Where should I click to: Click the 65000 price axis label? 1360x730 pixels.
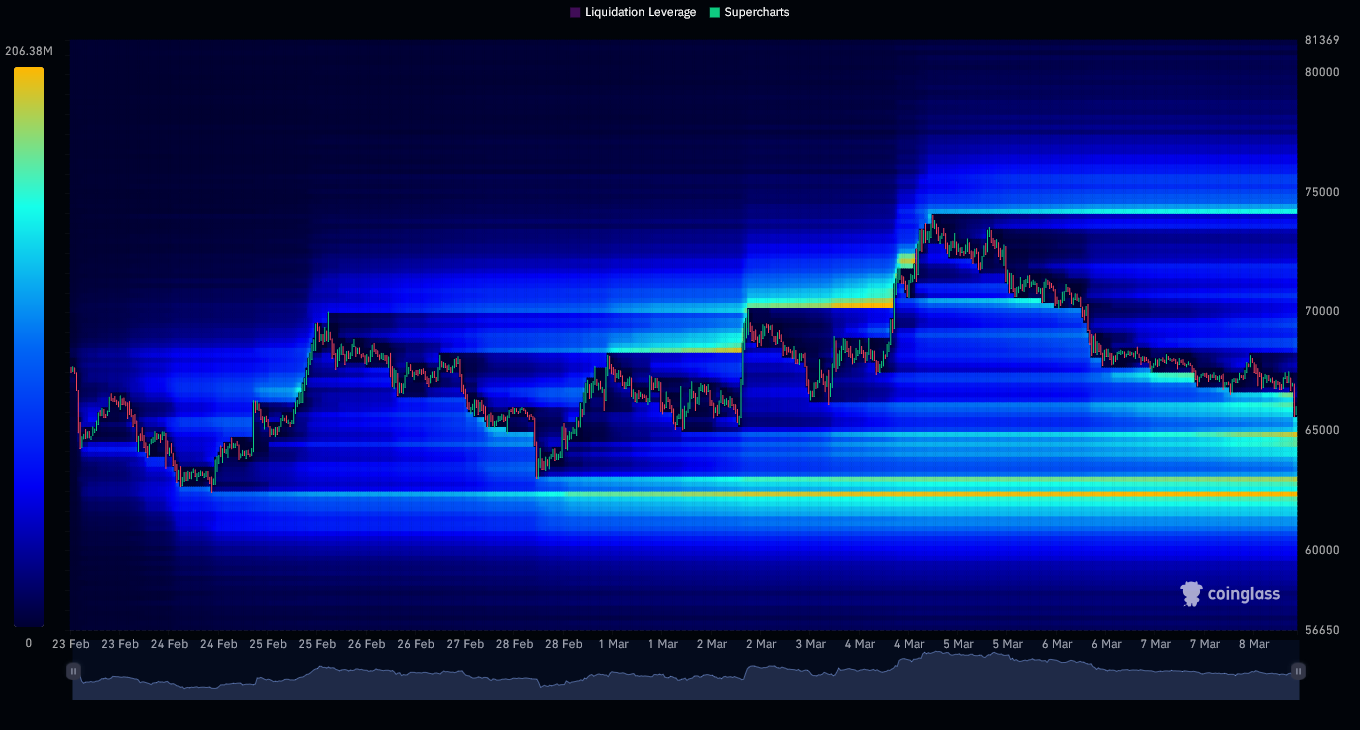tap(1322, 430)
